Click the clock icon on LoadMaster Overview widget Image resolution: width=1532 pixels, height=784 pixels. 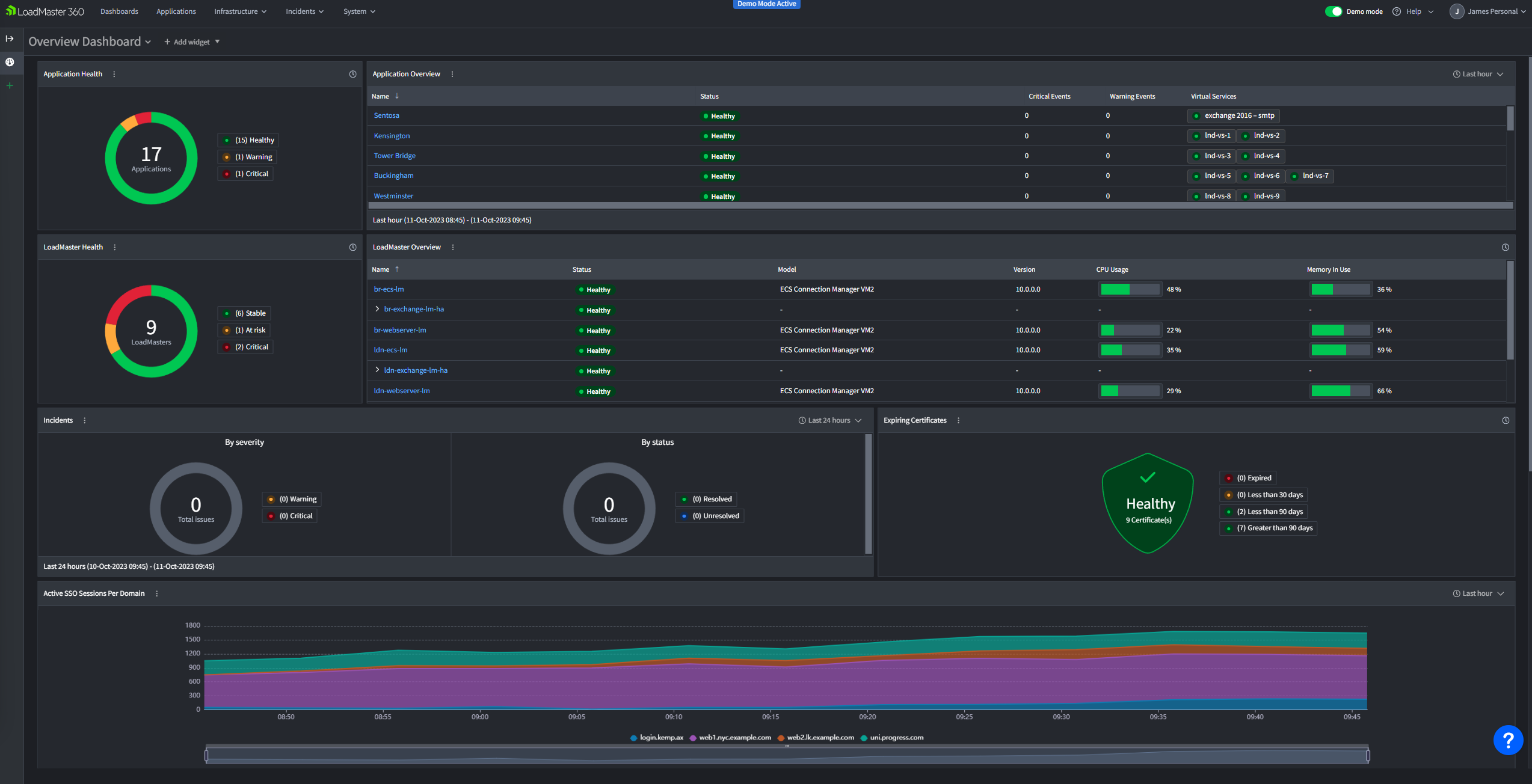pos(1506,247)
